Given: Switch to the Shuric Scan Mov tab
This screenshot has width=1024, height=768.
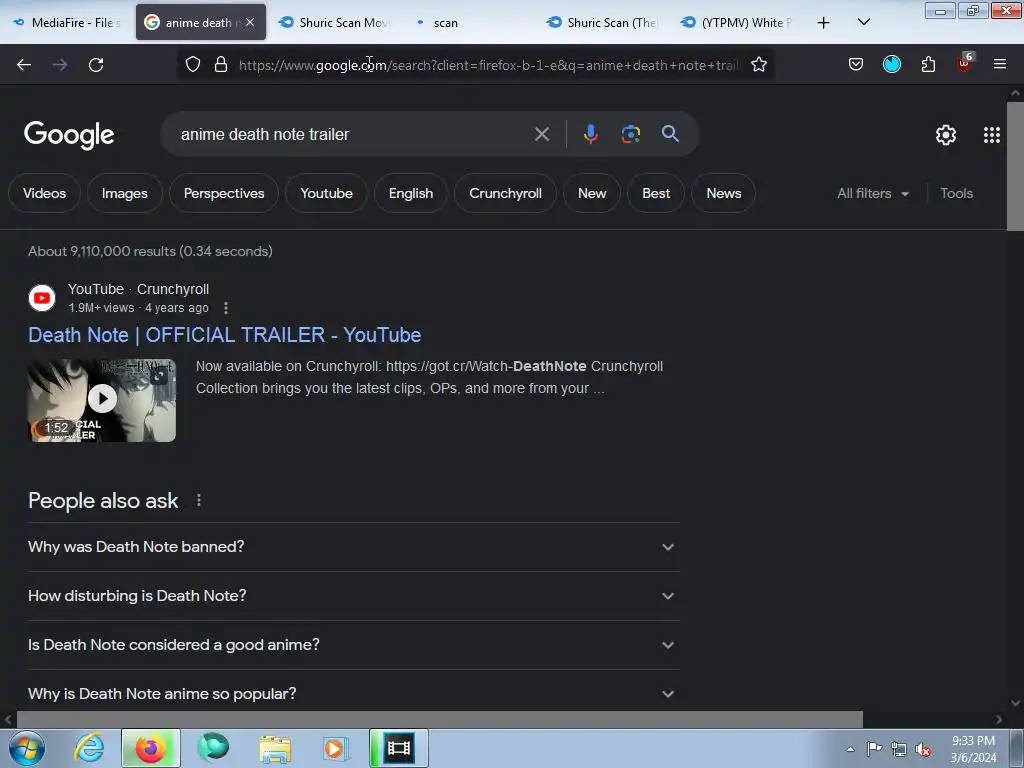Looking at the screenshot, I should point(333,22).
